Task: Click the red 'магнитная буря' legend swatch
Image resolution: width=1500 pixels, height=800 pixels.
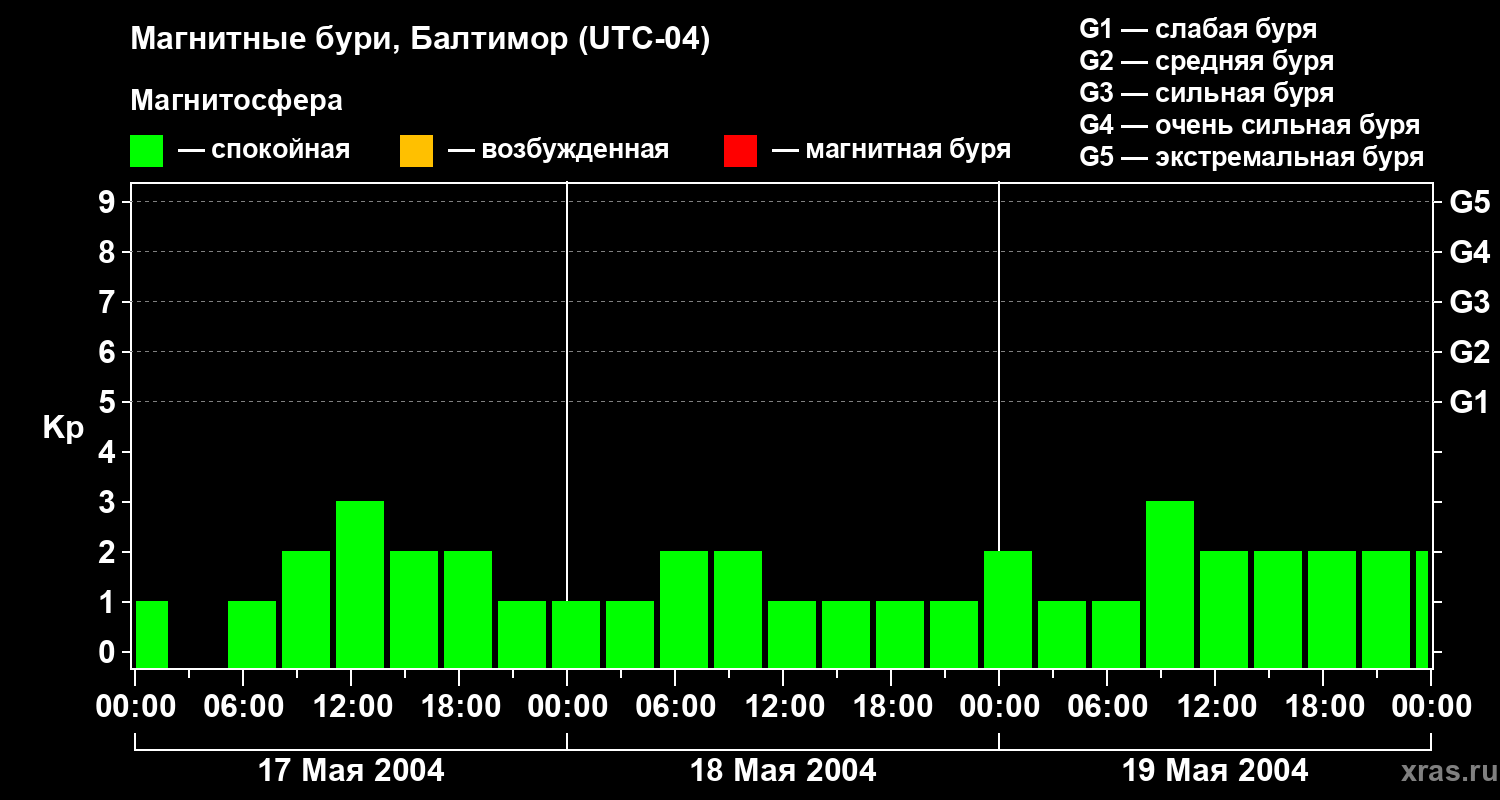Action: 740,151
